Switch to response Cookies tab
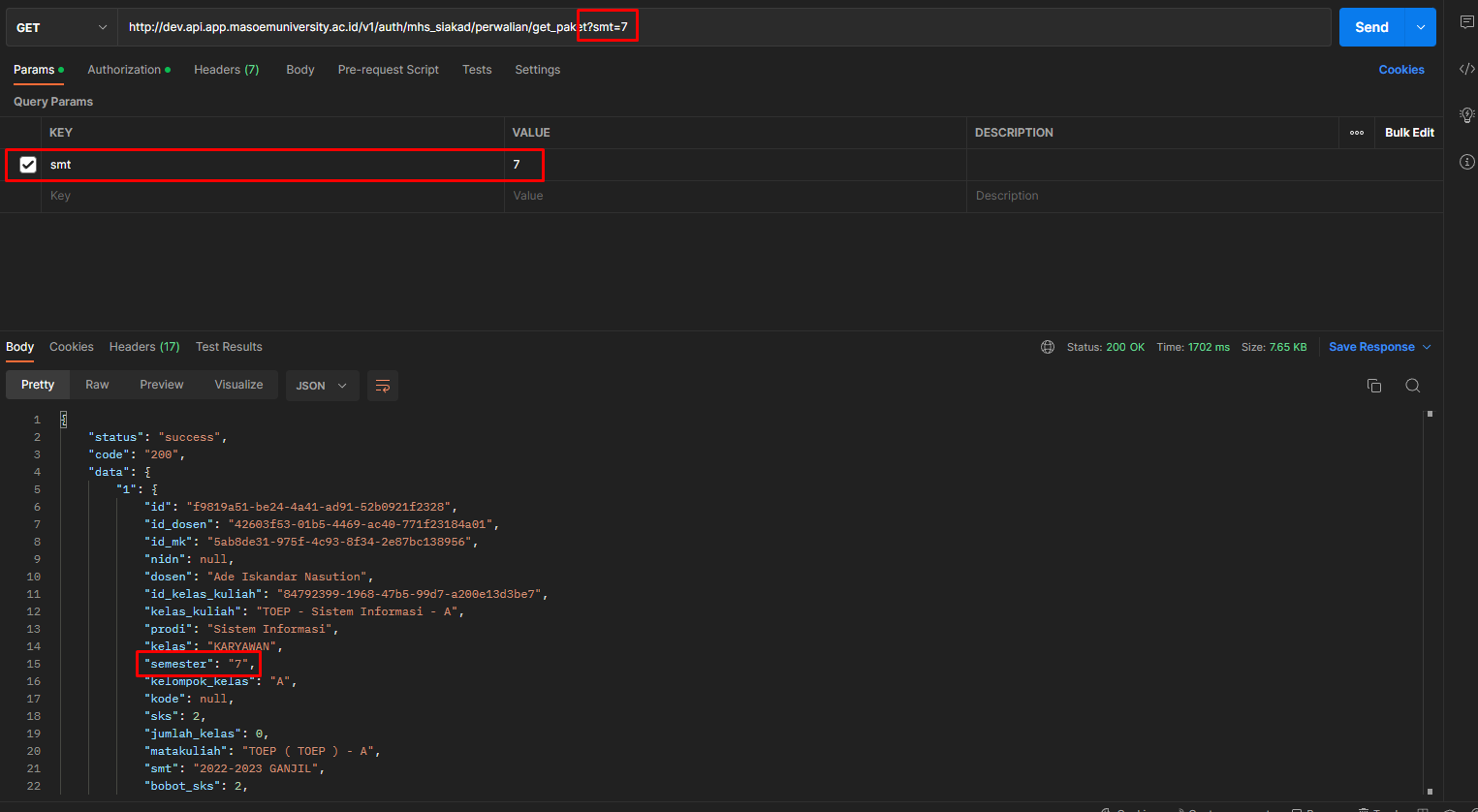The image size is (1478, 812). click(72, 347)
